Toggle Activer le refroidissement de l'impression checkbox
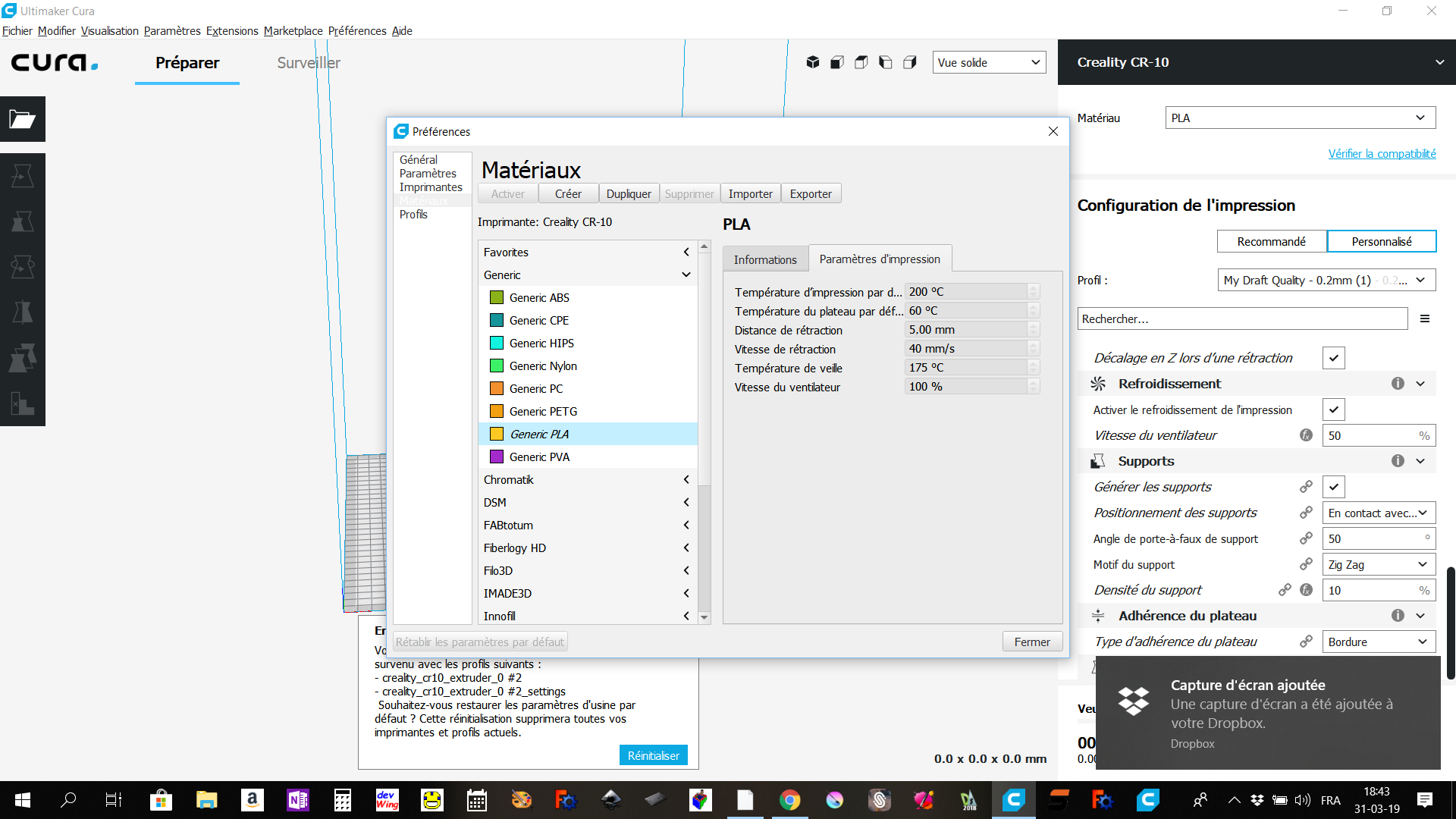 [x=1334, y=409]
